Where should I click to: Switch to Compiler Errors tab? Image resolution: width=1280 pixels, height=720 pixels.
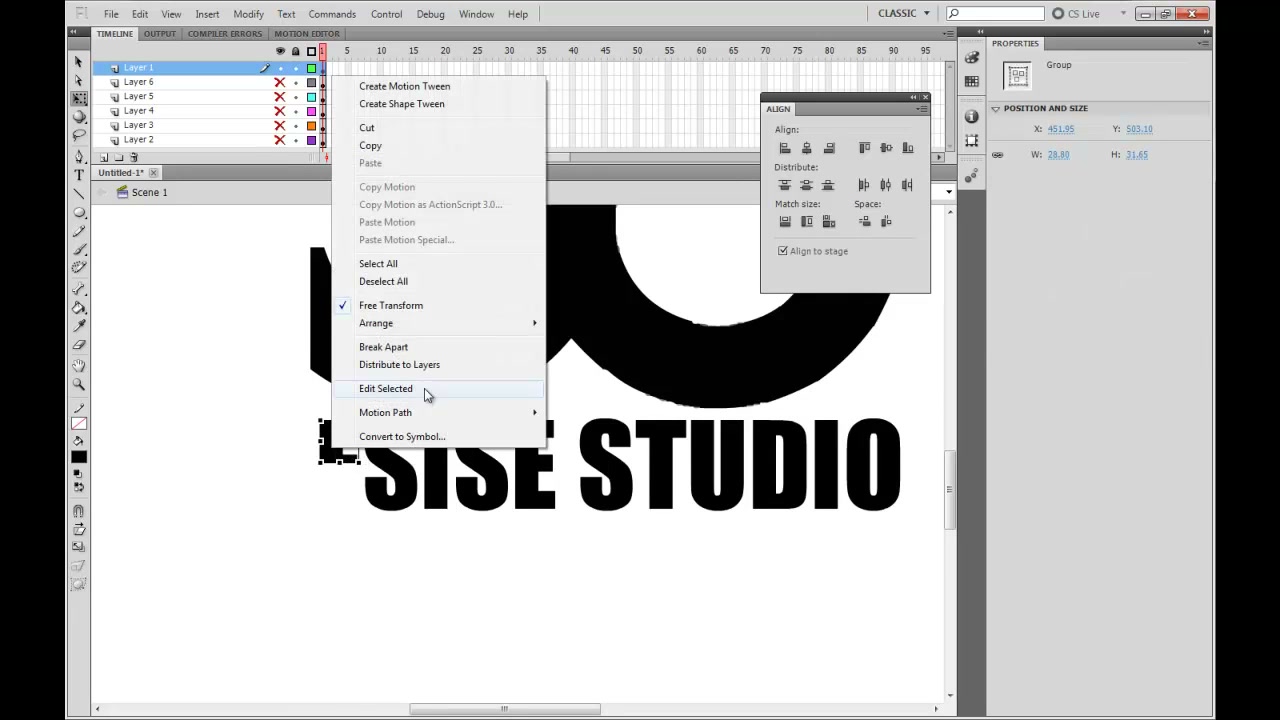[x=225, y=34]
